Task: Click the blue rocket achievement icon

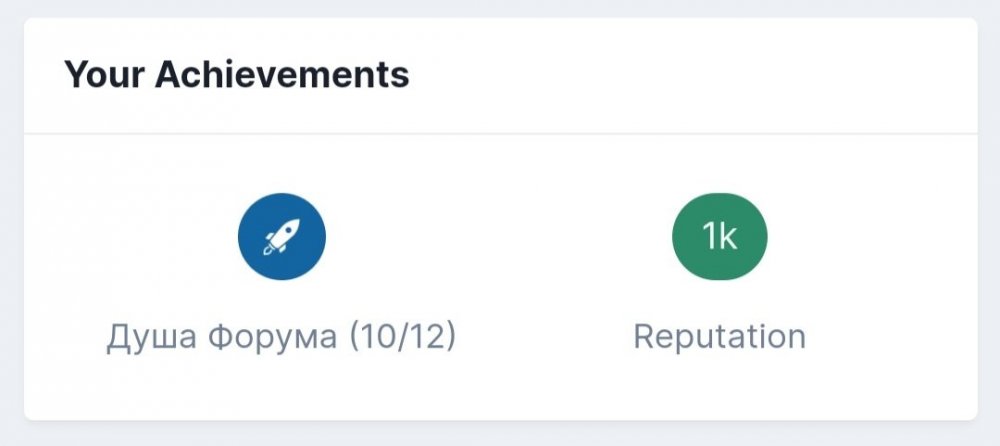Action: [281, 237]
